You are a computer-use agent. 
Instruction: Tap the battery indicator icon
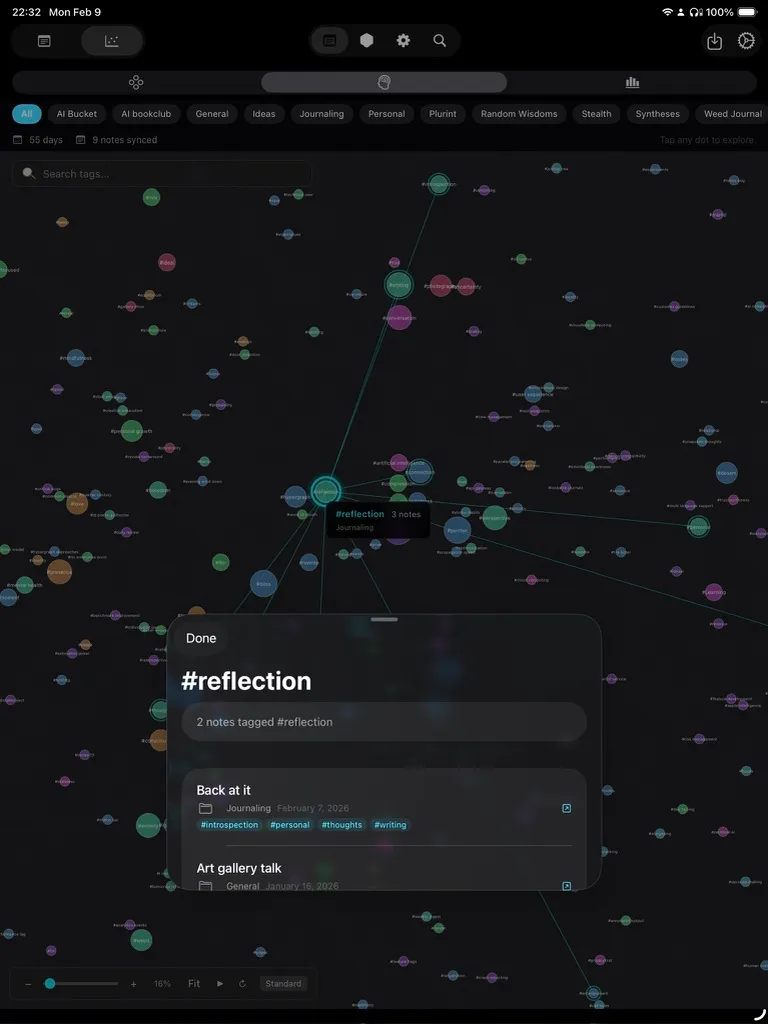pos(747,12)
